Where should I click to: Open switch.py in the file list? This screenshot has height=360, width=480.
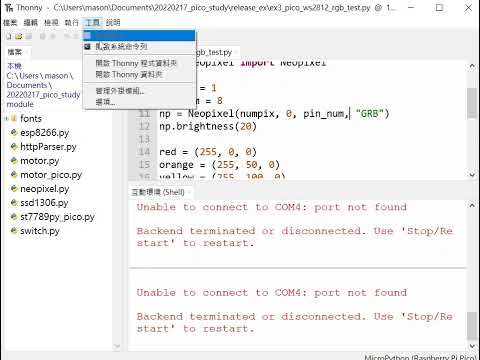[x=40, y=231]
